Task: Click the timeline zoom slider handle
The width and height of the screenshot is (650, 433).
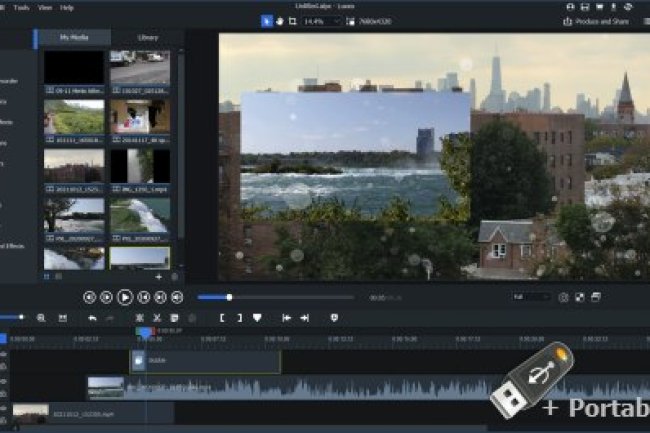Action: point(21,317)
